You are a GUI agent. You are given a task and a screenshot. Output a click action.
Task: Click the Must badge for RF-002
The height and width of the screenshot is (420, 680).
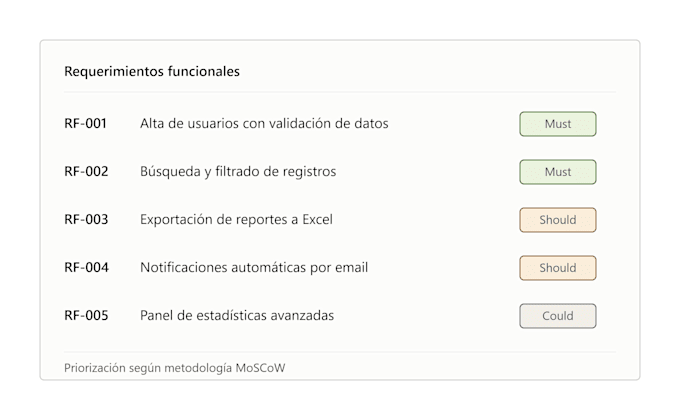(558, 172)
